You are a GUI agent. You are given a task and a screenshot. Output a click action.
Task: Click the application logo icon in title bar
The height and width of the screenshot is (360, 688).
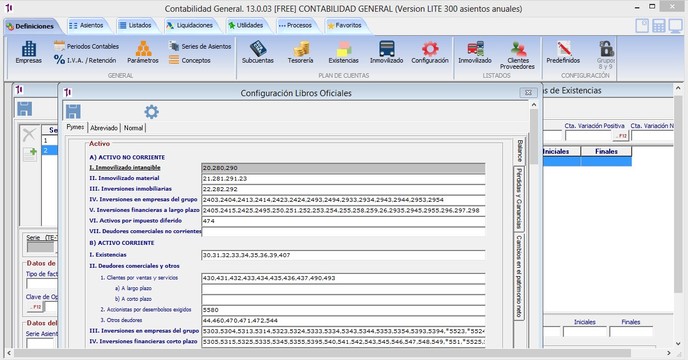tap(9, 8)
